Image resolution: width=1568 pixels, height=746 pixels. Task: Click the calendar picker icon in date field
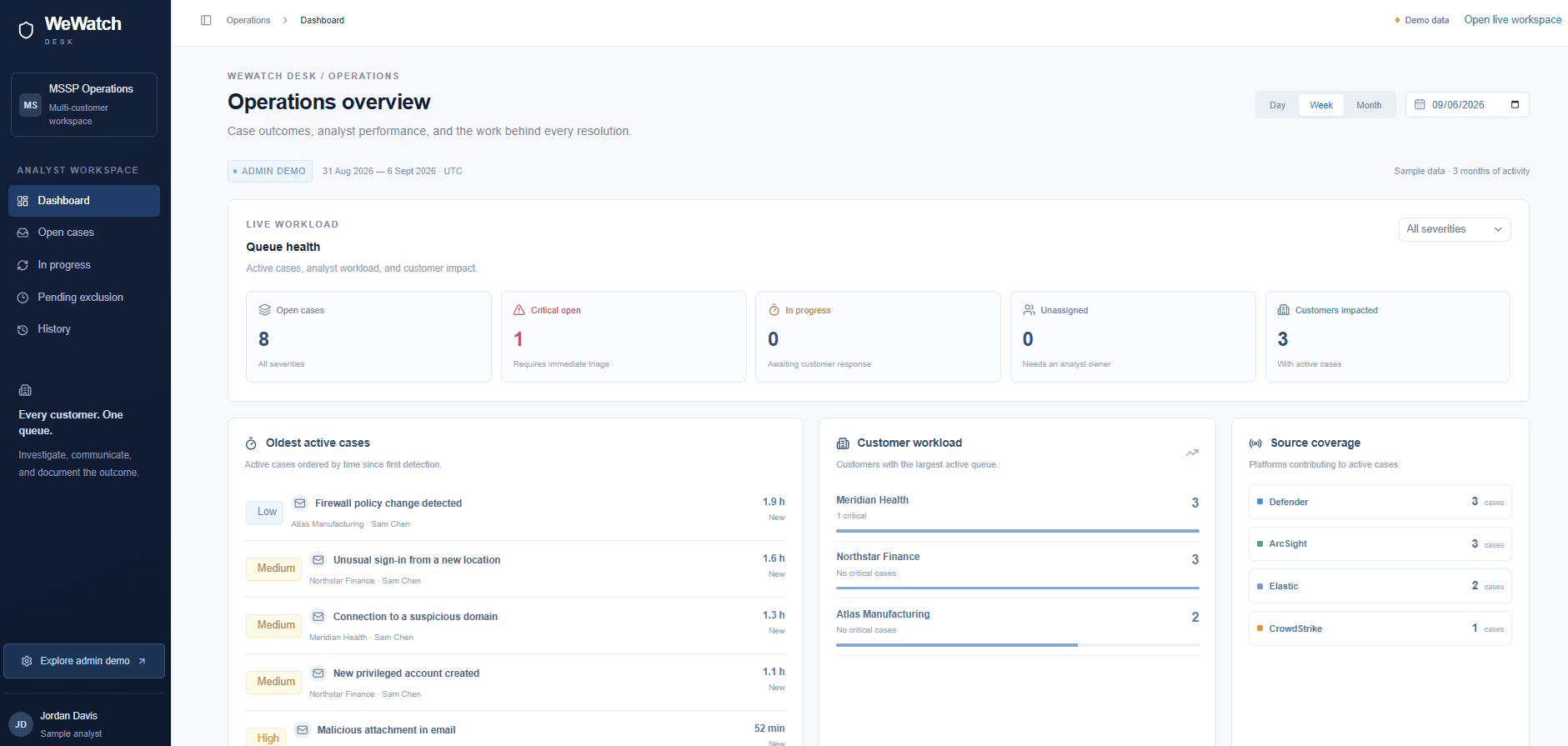pos(1515,104)
